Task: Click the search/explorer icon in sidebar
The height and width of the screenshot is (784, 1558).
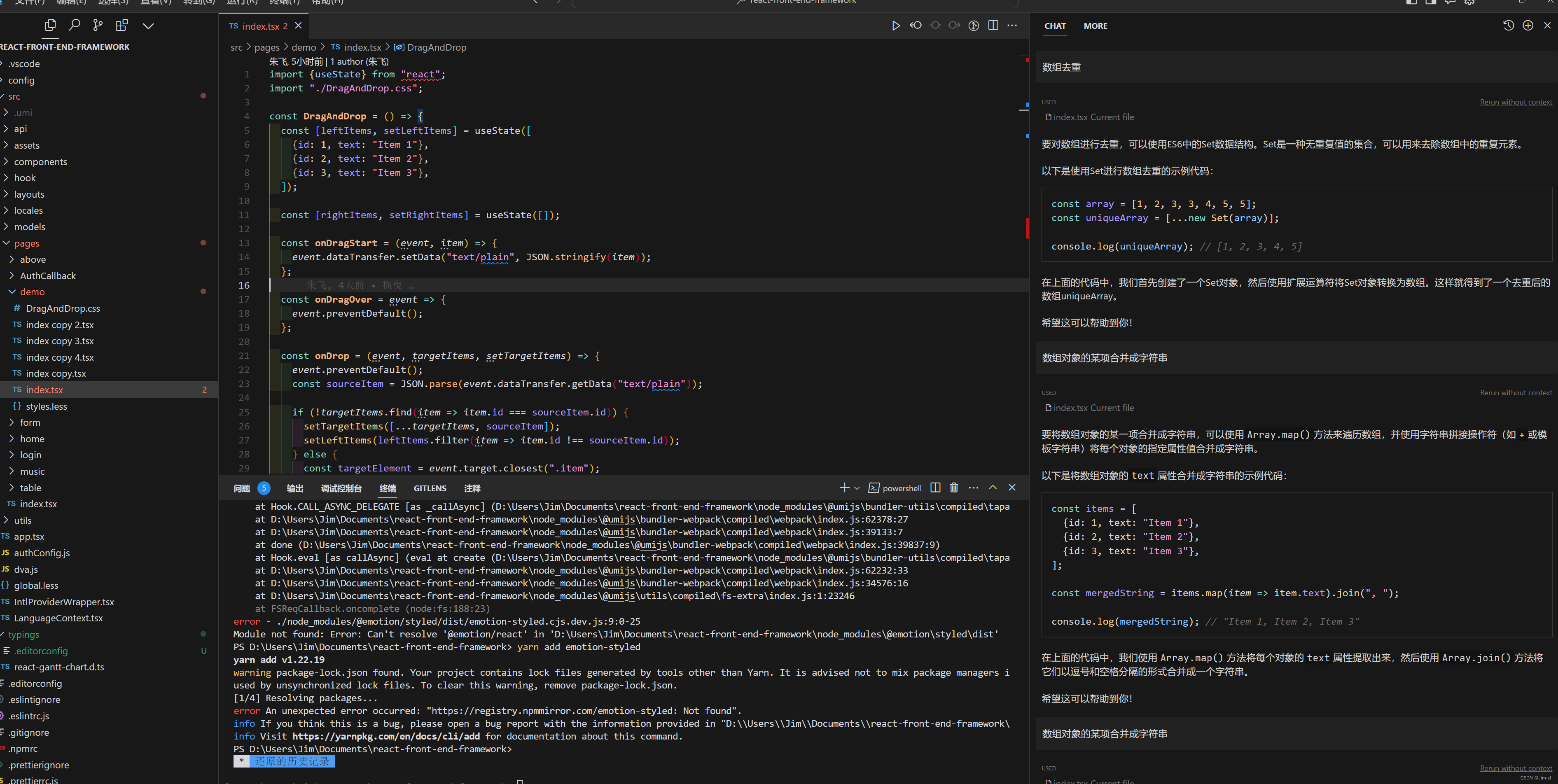Action: [75, 25]
